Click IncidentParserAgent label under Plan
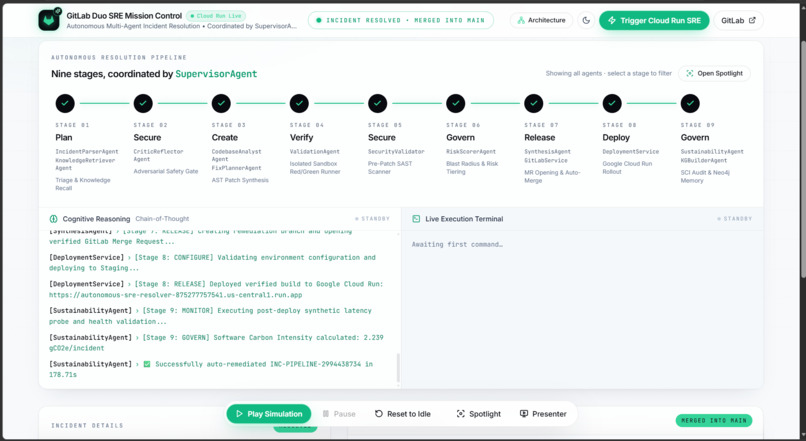Screen dimensions: 806x441 [87, 152]
